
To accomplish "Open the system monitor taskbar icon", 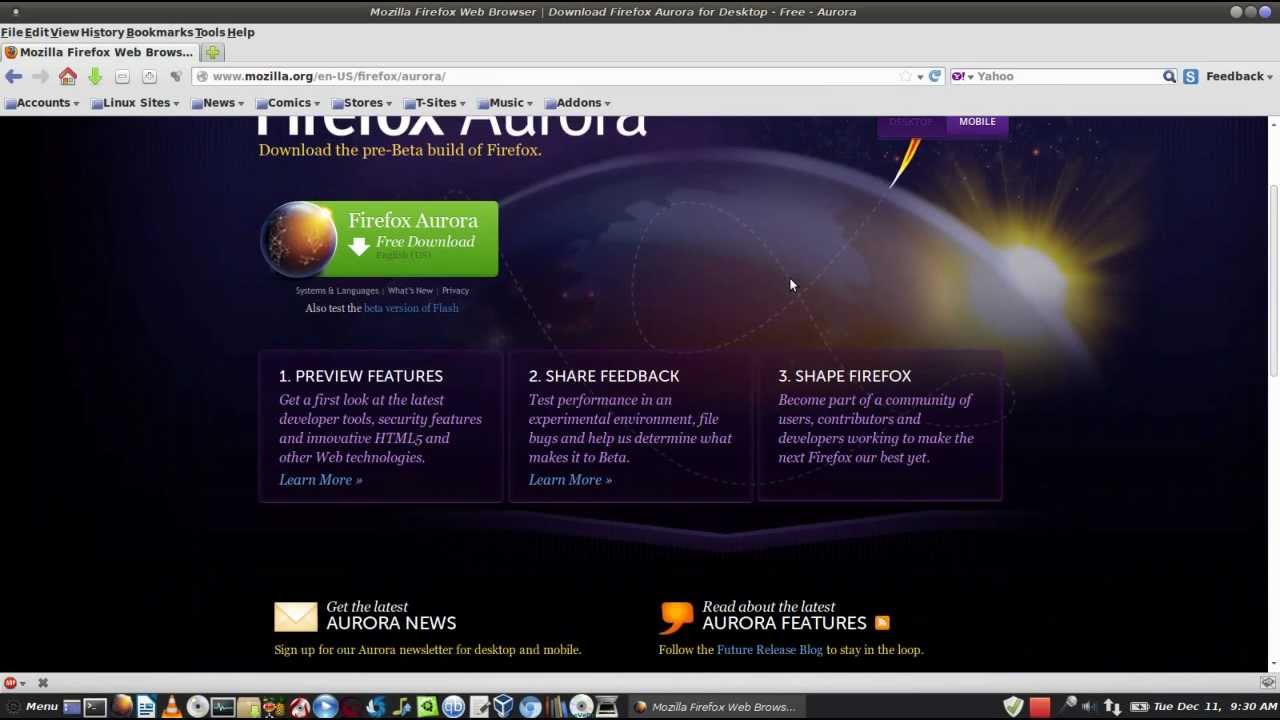I will 222,707.
